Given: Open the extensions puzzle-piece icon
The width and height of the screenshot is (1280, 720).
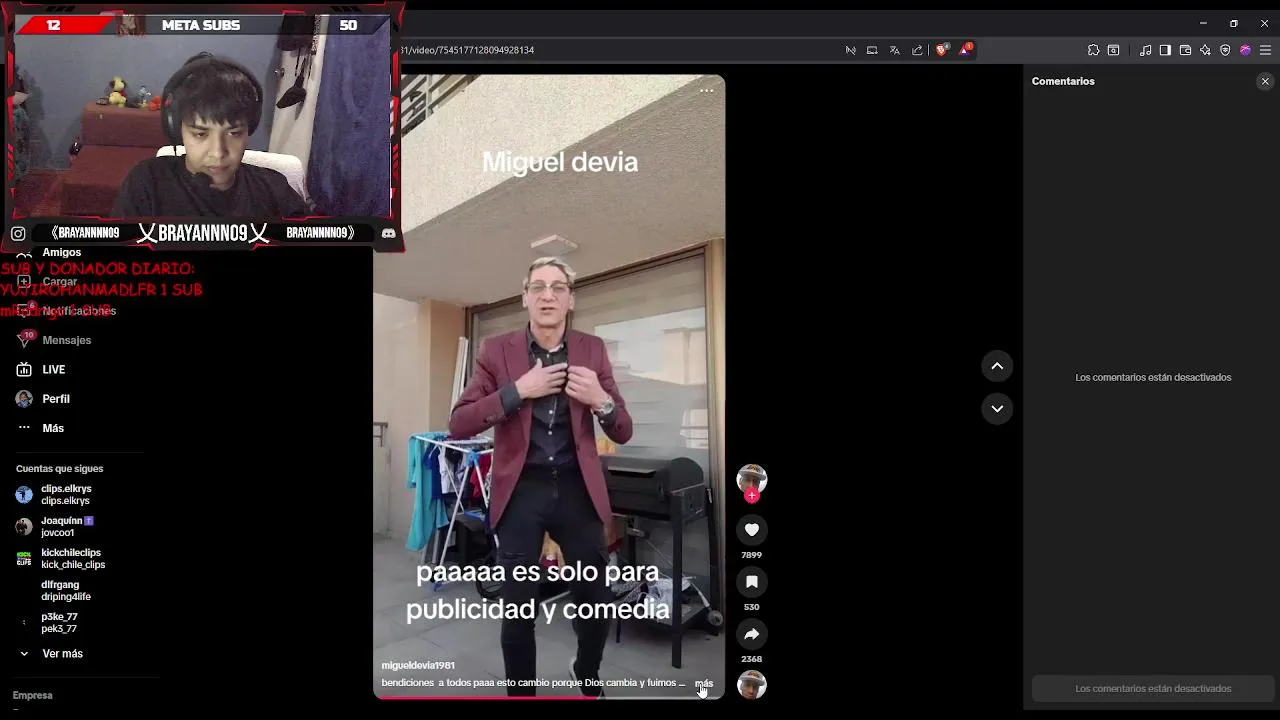Looking at the screenshot, I should click(1093, 50).
